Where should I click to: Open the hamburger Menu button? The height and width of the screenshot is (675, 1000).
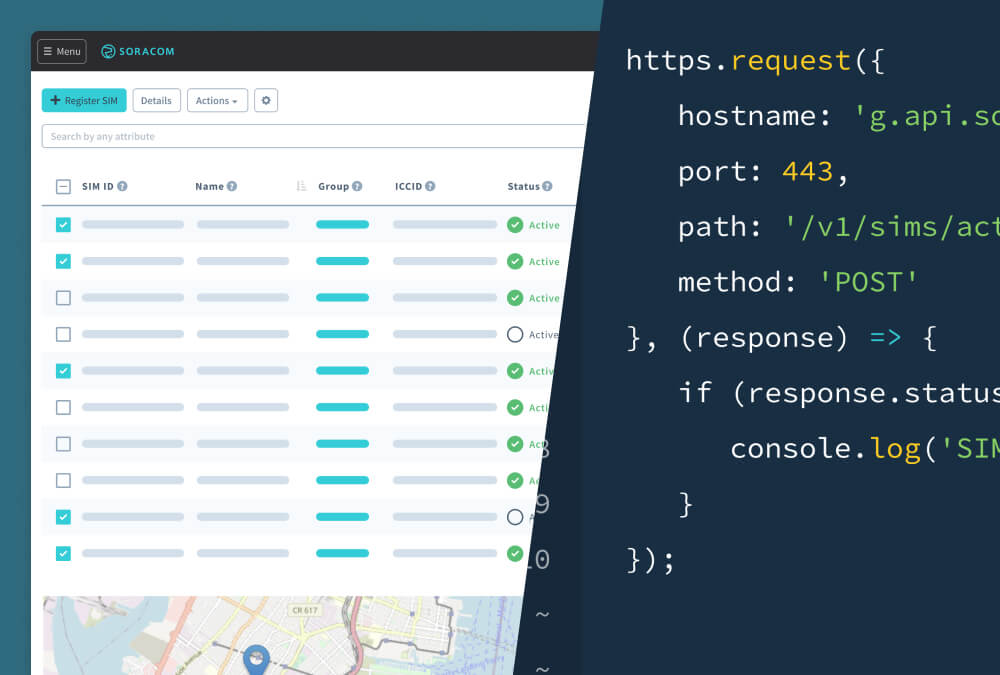(62, 51)
